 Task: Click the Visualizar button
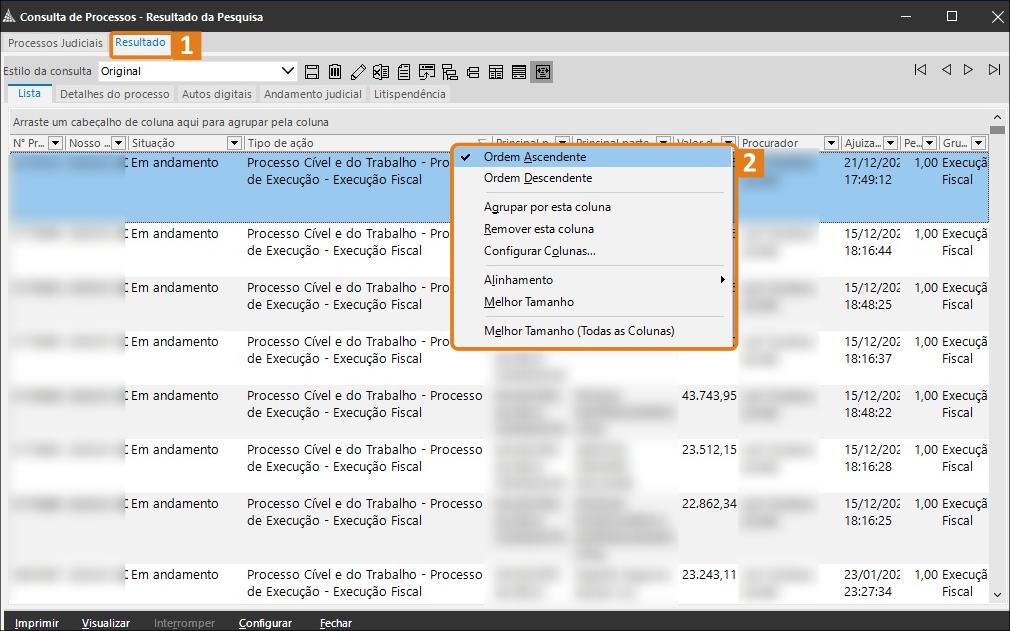pyautogui.click(x=106, y=623)
